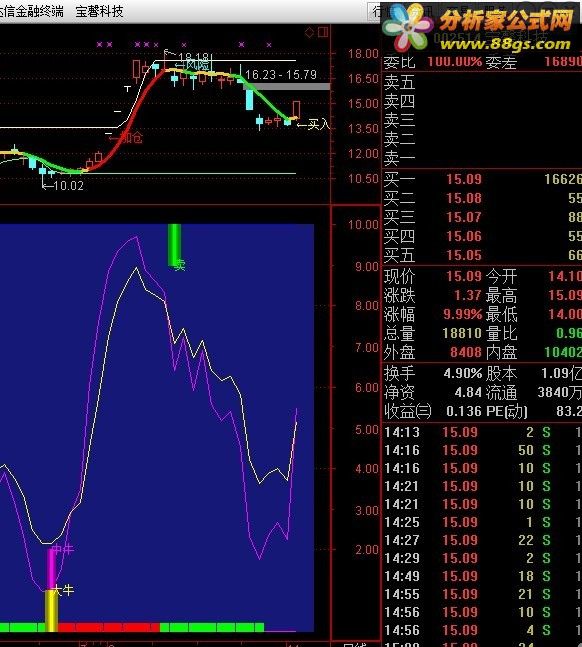Click the split-panel icon beside the diamond
The image size is (582, 647).
point(323,32)
